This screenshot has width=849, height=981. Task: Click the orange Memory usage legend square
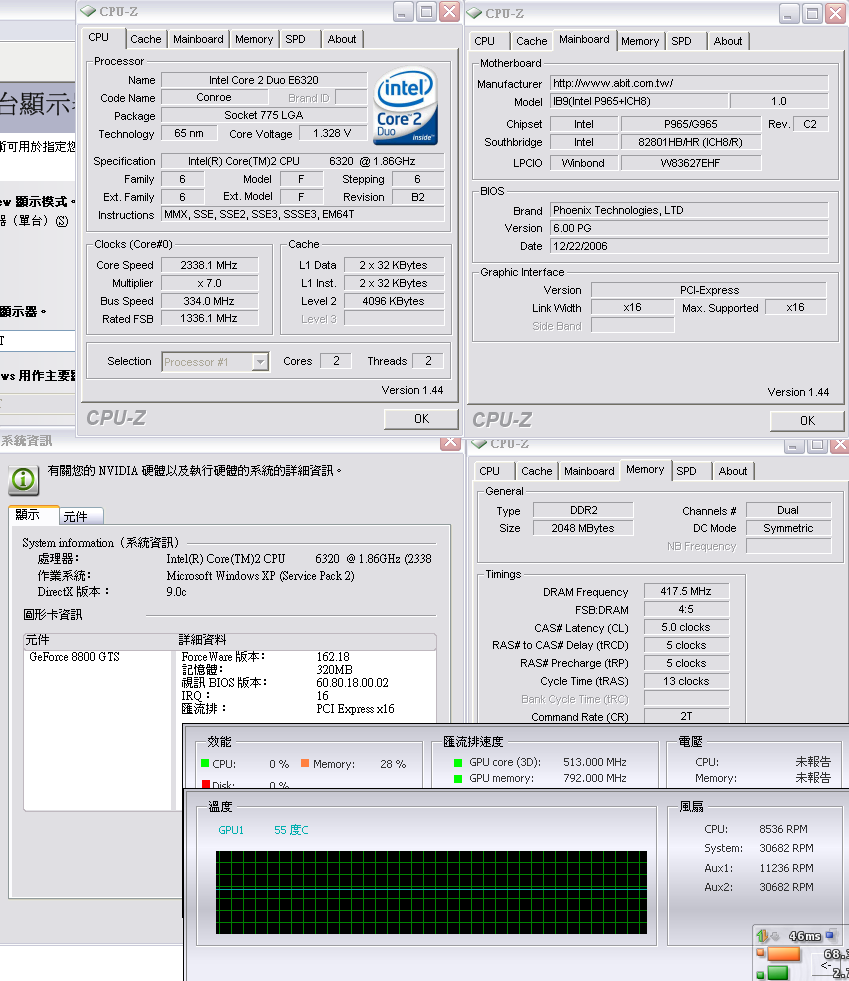[305, 764]
